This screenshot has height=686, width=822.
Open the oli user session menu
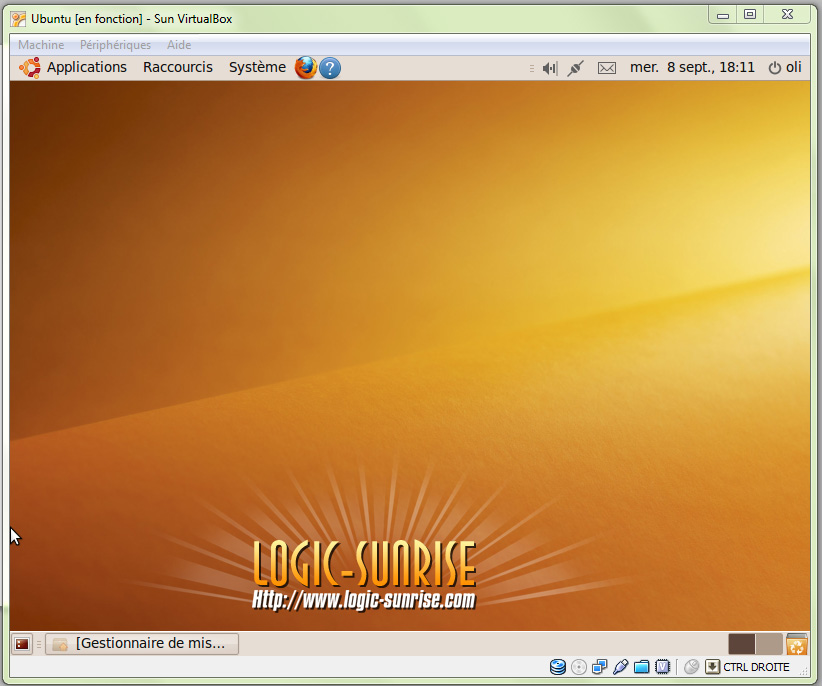(x=785, y=68)
